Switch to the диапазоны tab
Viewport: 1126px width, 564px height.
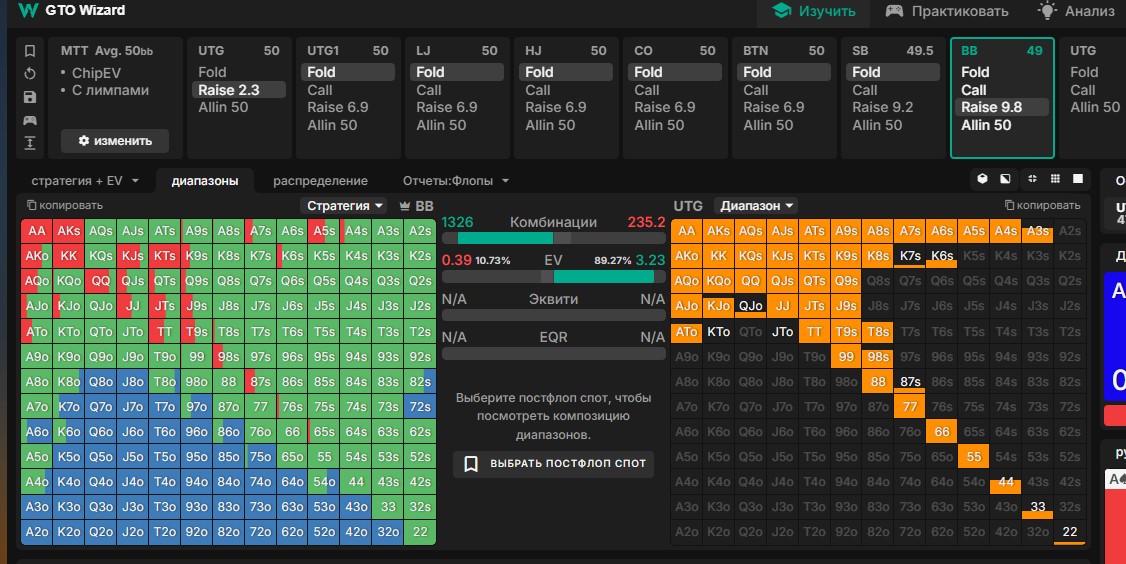pos(205,181)
